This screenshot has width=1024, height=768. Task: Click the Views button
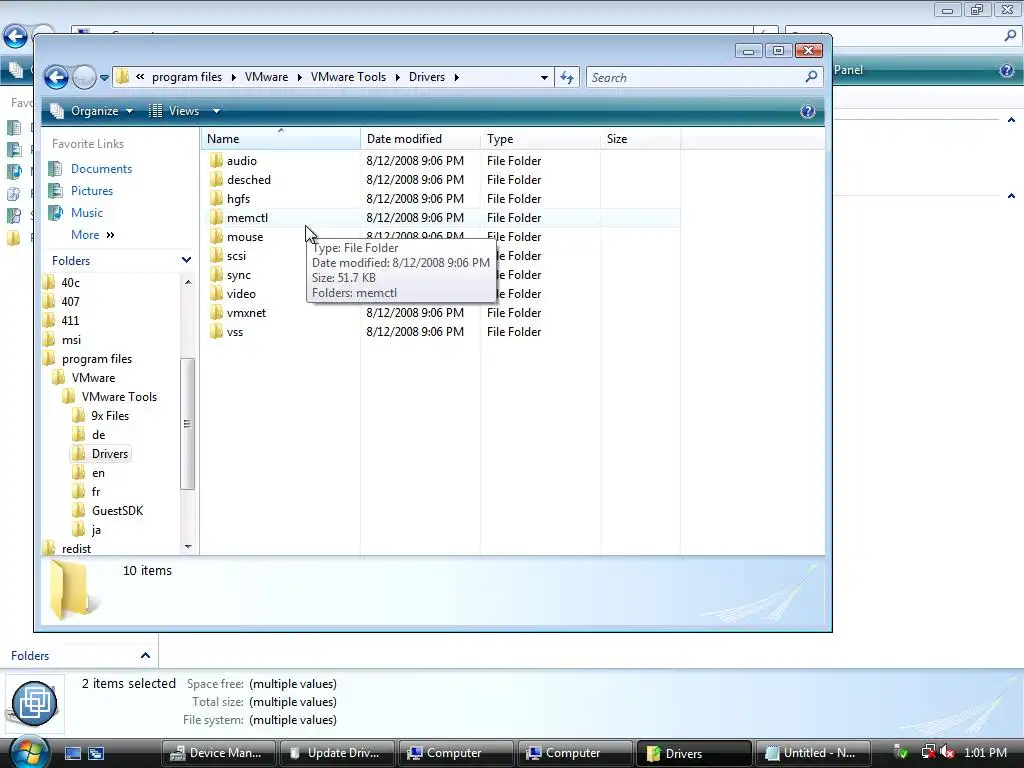[174, 111]
